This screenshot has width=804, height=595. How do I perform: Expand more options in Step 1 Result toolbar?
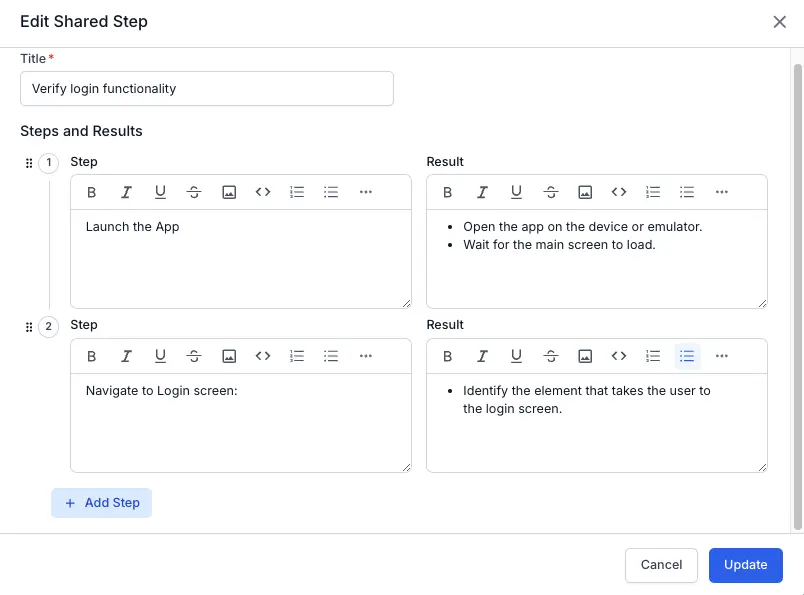pos(722,192)
